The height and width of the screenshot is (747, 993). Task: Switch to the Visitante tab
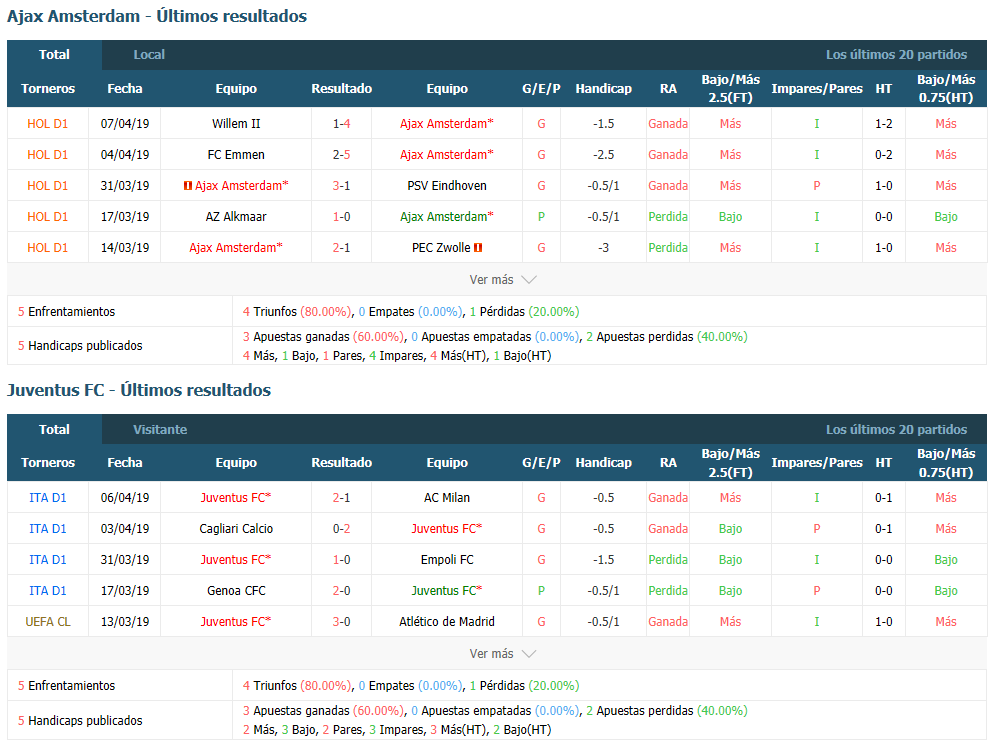click(x=160, y=429)
